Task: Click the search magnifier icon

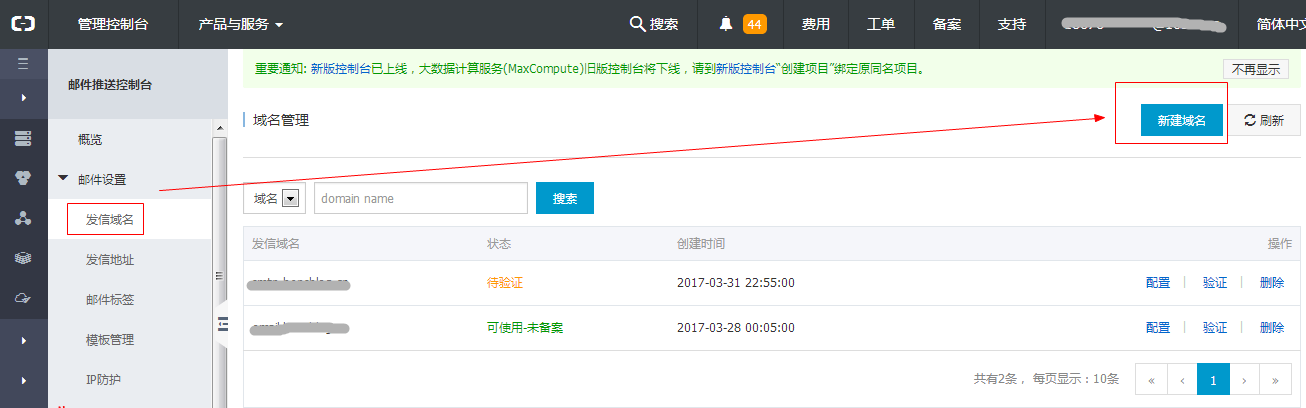Action: [637, 24]
